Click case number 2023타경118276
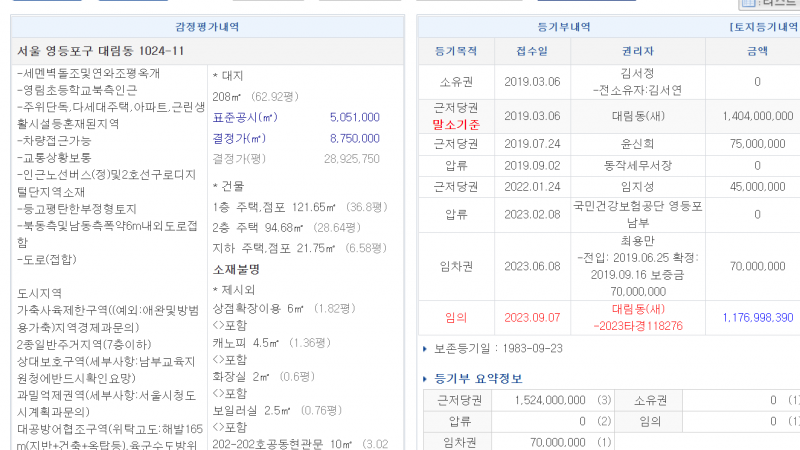The image size is (800, 450). click(x=637, y=325)
